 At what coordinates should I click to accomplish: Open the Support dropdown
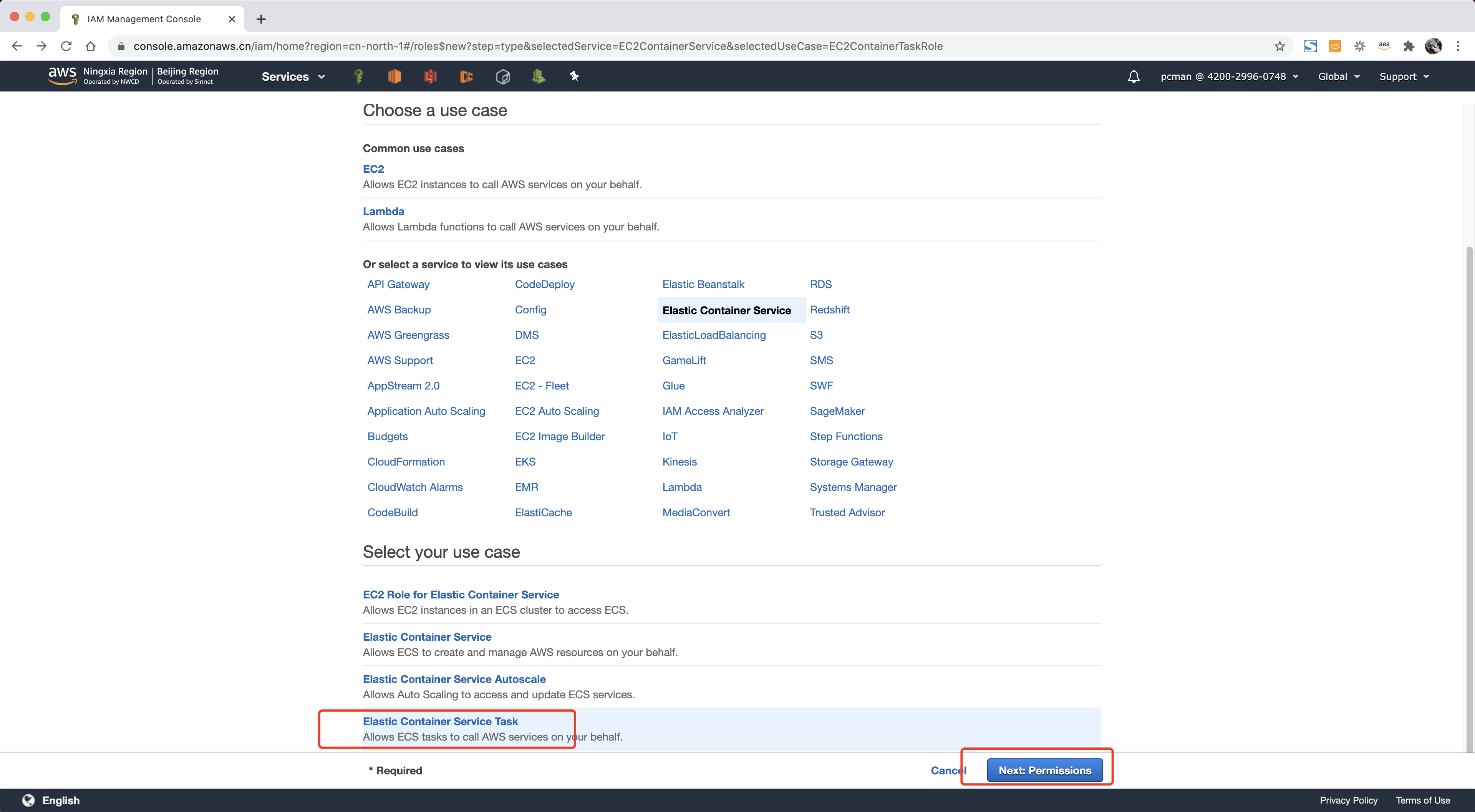[x=1404, y=77]
